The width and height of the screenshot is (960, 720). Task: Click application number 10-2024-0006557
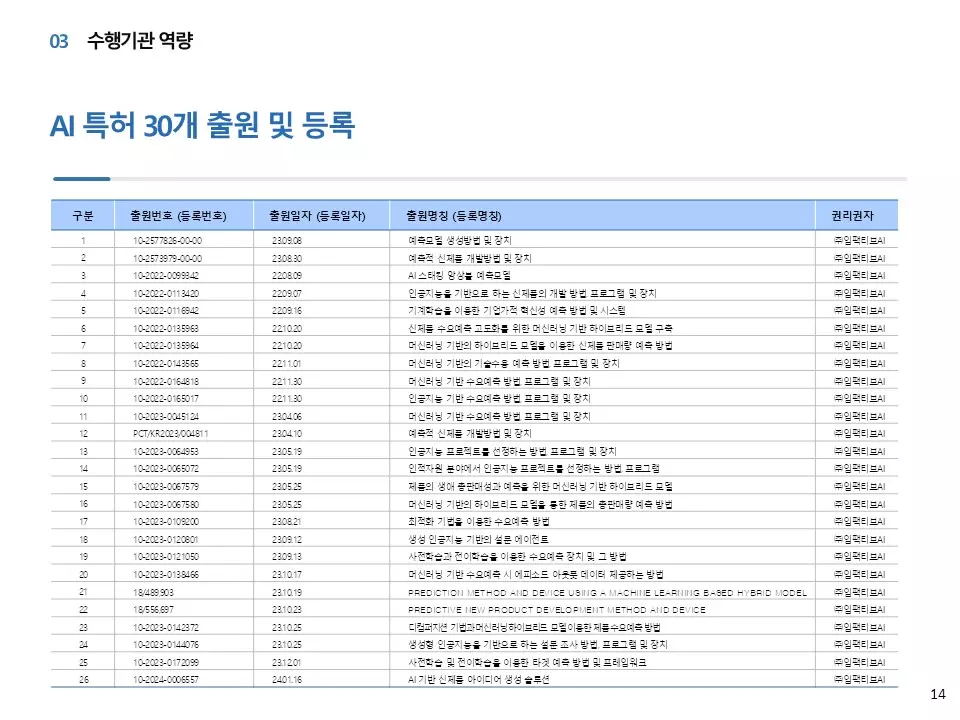click(166, 679)
